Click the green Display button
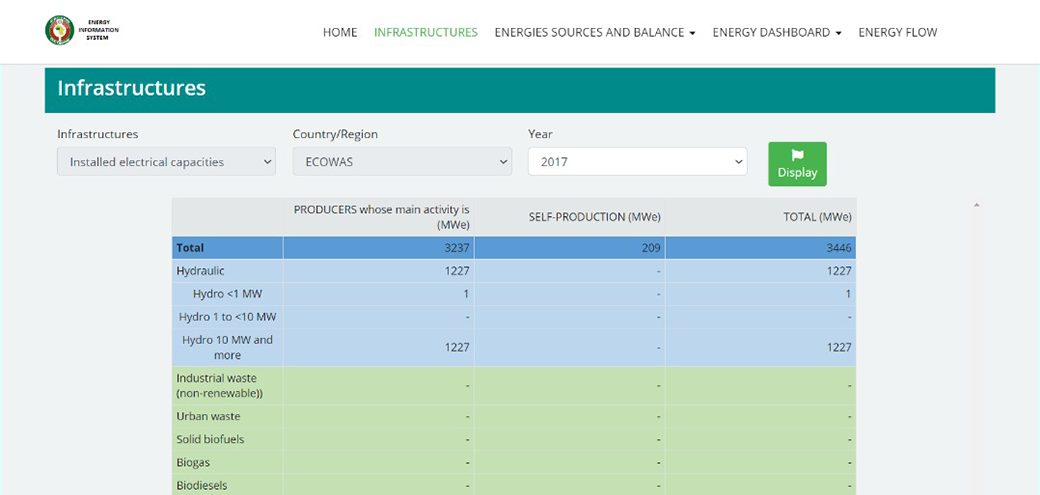Image resolution: width=1040 pixels, height=495 pixels. click(797, 164)
